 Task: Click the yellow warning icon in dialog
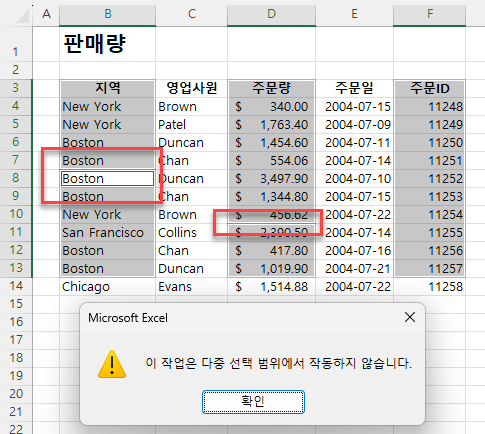[112, 364]
